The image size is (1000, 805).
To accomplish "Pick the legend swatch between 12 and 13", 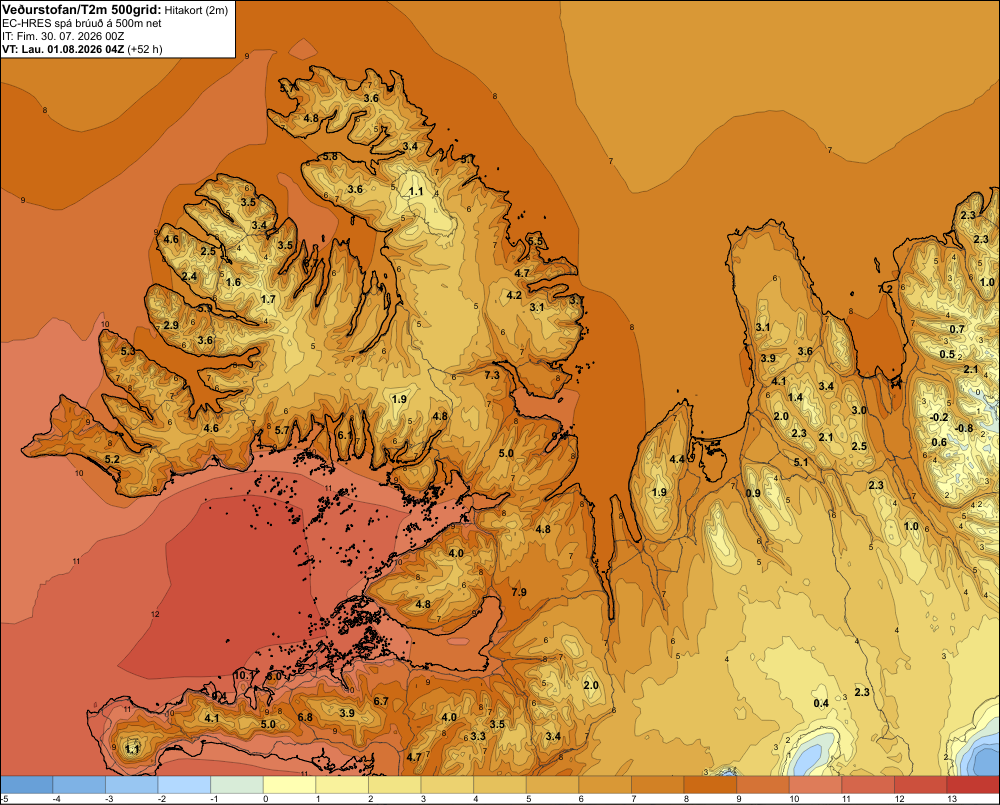I will point(920,785).
